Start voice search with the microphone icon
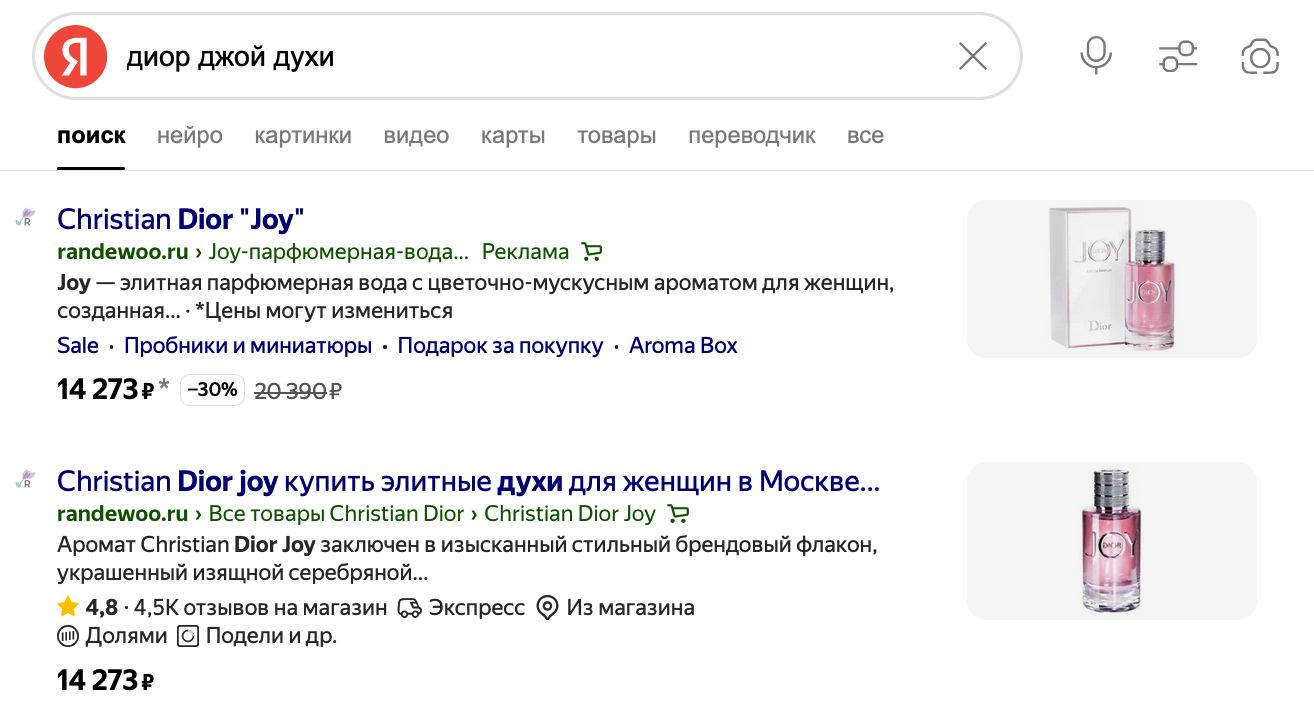 pyautogui.click(x=1096, y=56)
